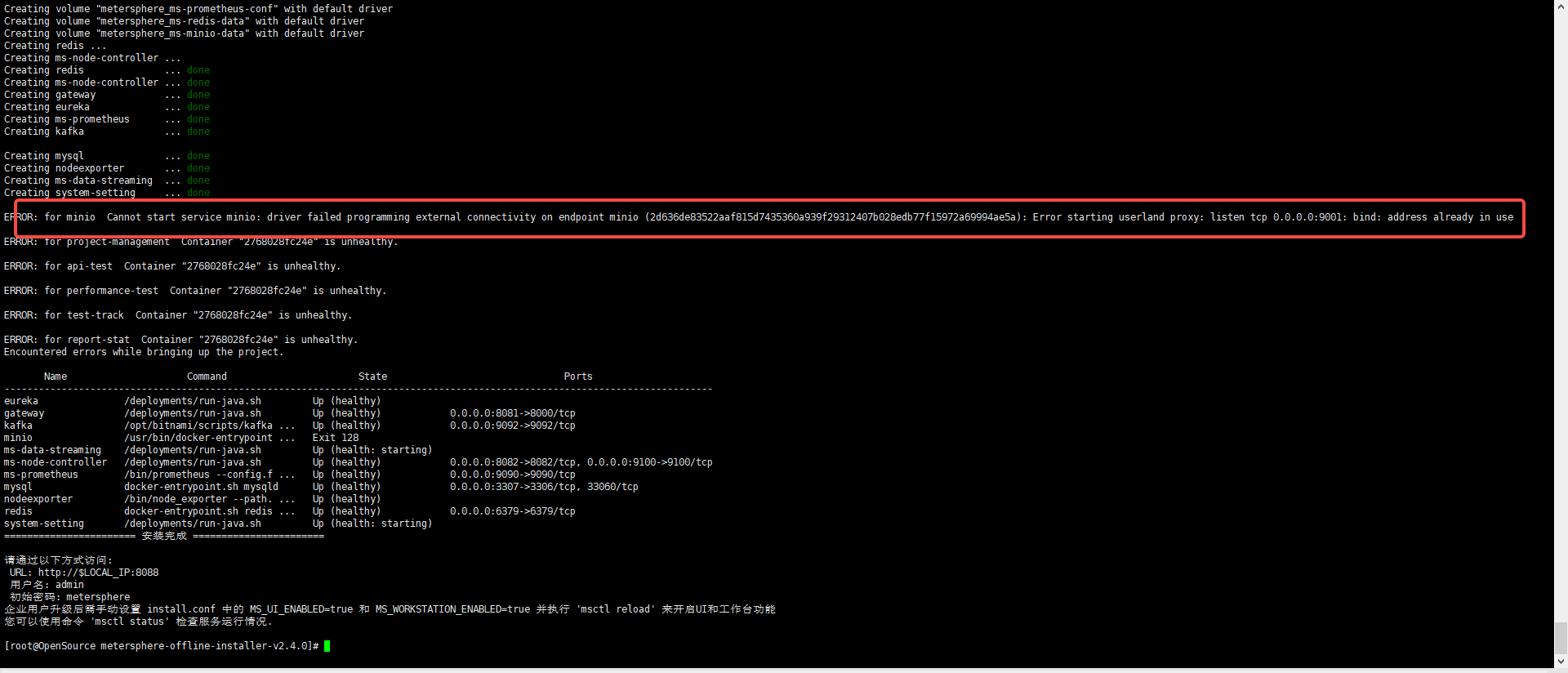Click the test-track unhealthy error line
1568x673 pixels.
178,315
